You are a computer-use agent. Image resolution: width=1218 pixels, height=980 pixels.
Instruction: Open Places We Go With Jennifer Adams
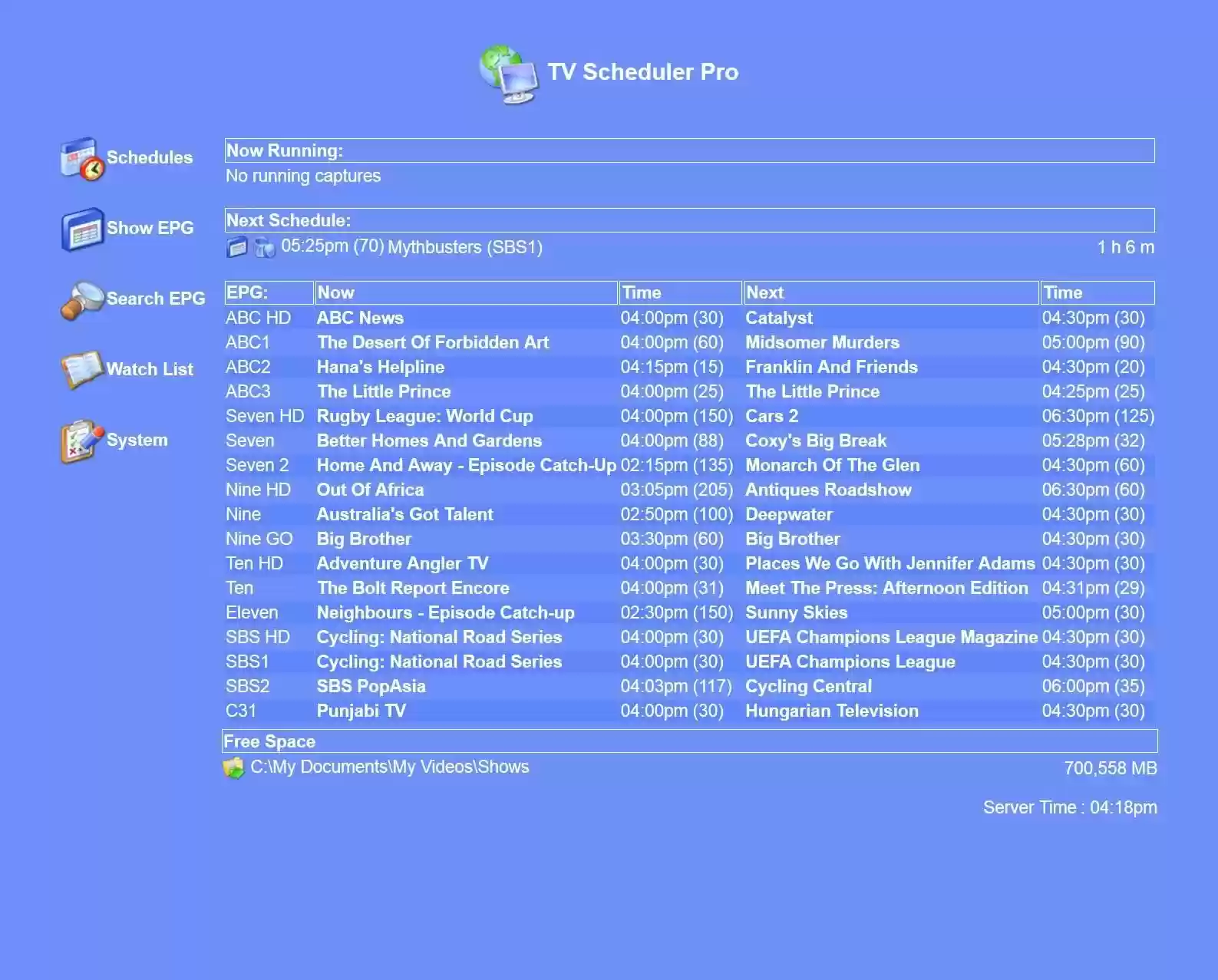pos(890,563)
